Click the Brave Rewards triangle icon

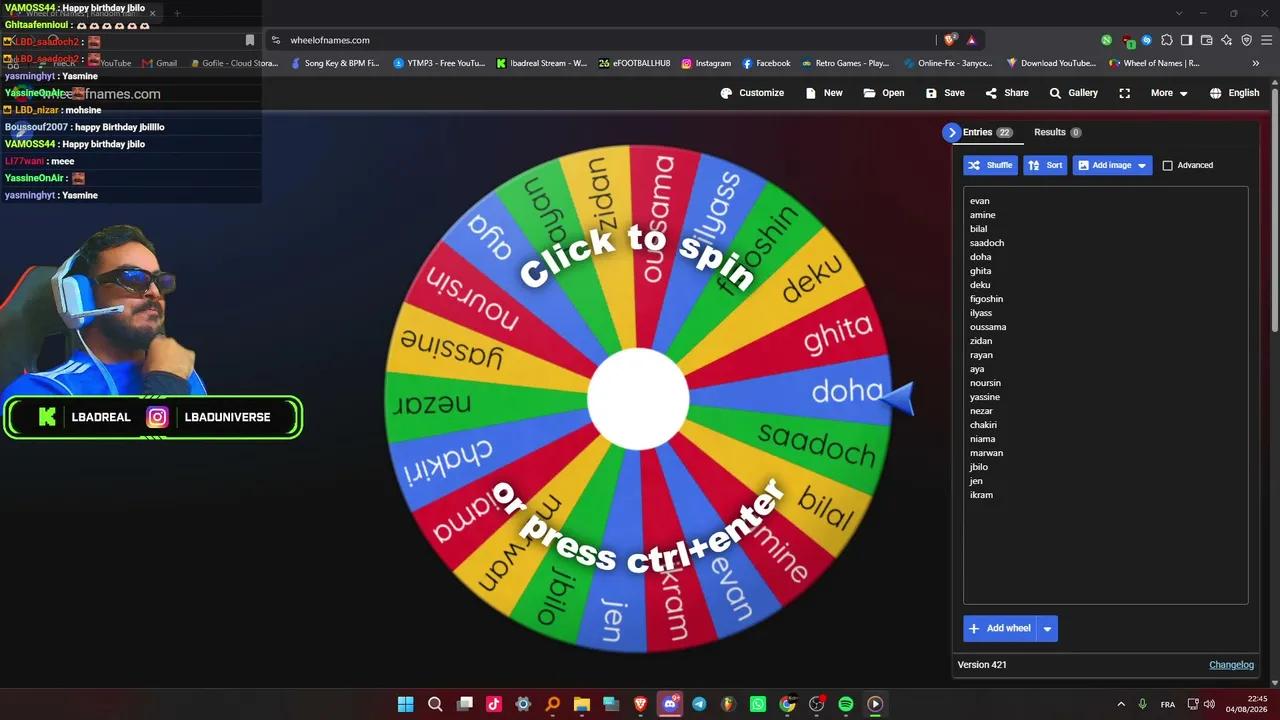(971, 40)
